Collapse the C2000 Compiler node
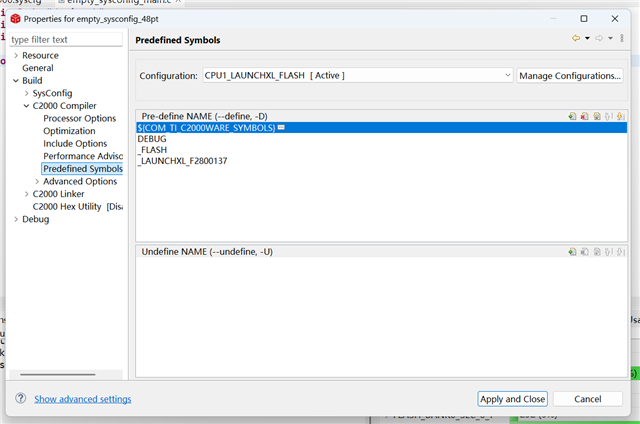The height and width of the screenshot is (424, 640). (x=27, y=106)
